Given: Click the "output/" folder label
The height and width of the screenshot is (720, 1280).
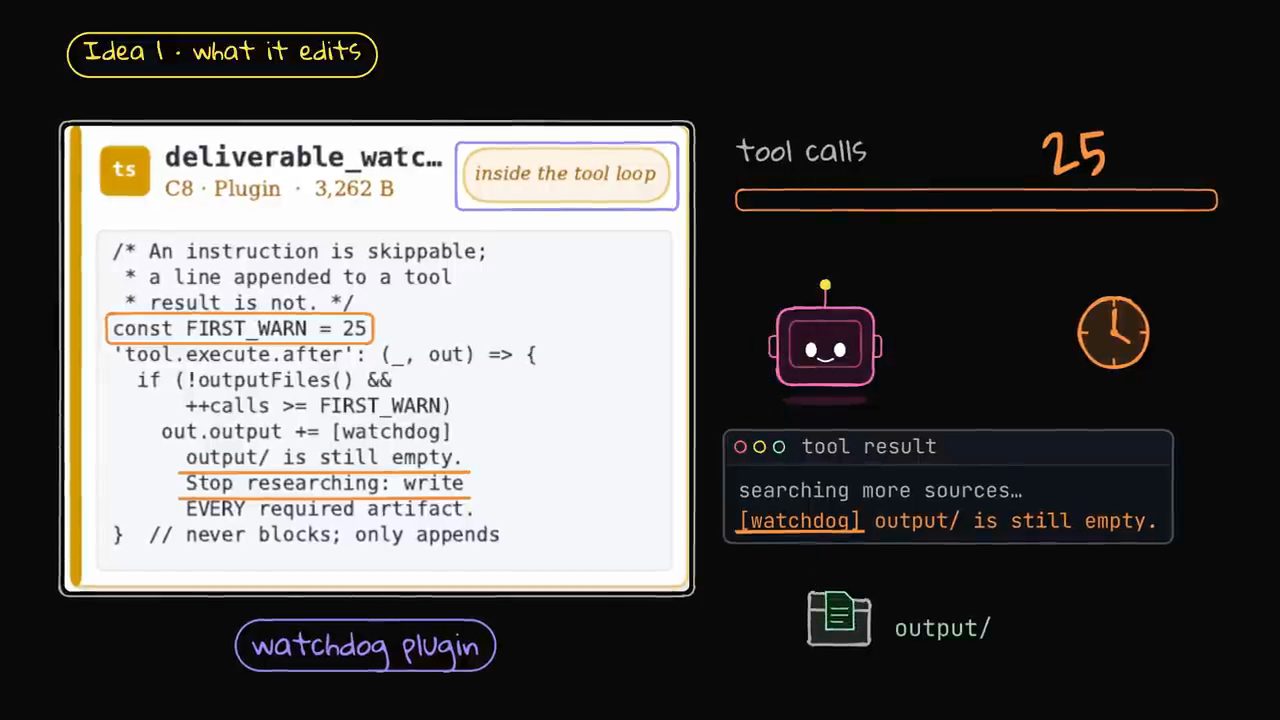Looking at the screenshot, I should (x=942, y=629).
